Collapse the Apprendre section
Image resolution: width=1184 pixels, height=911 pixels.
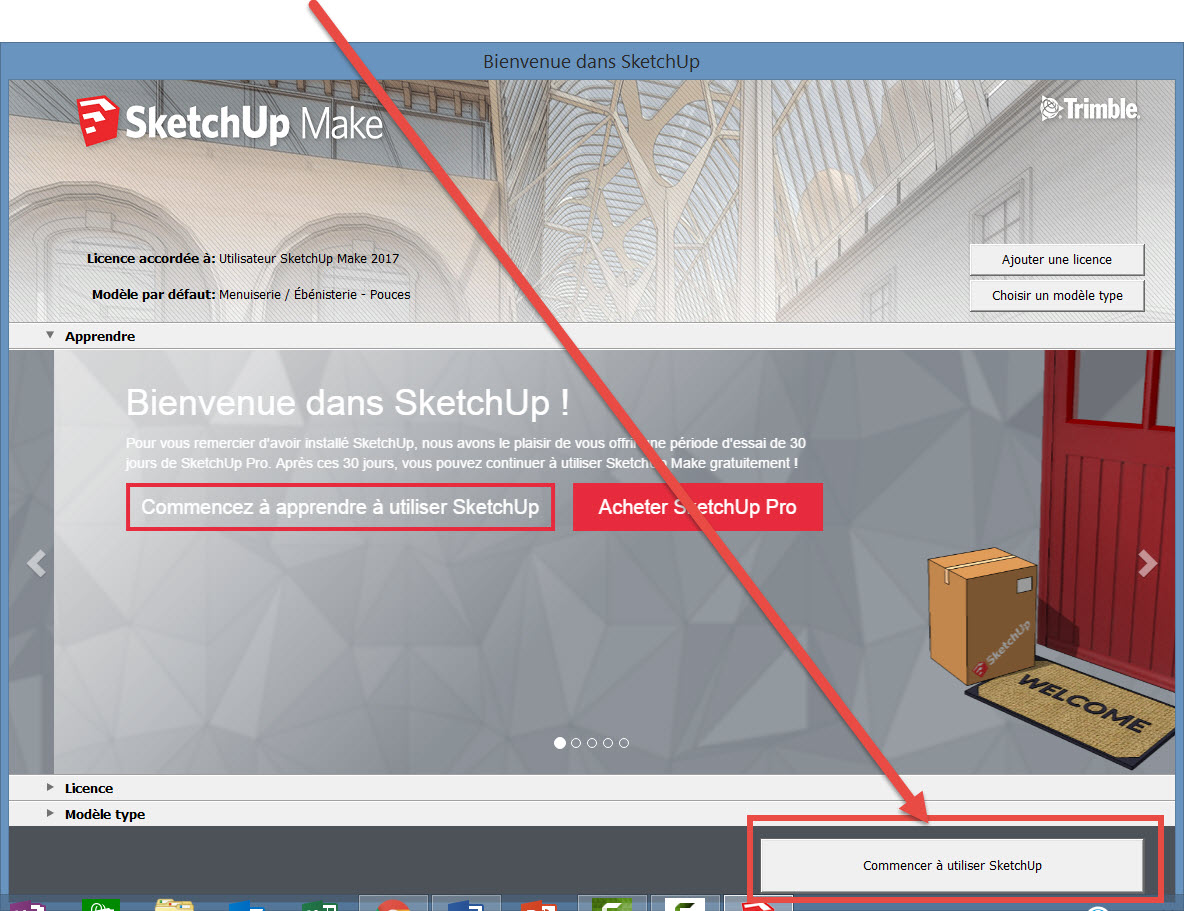point(50,336)
